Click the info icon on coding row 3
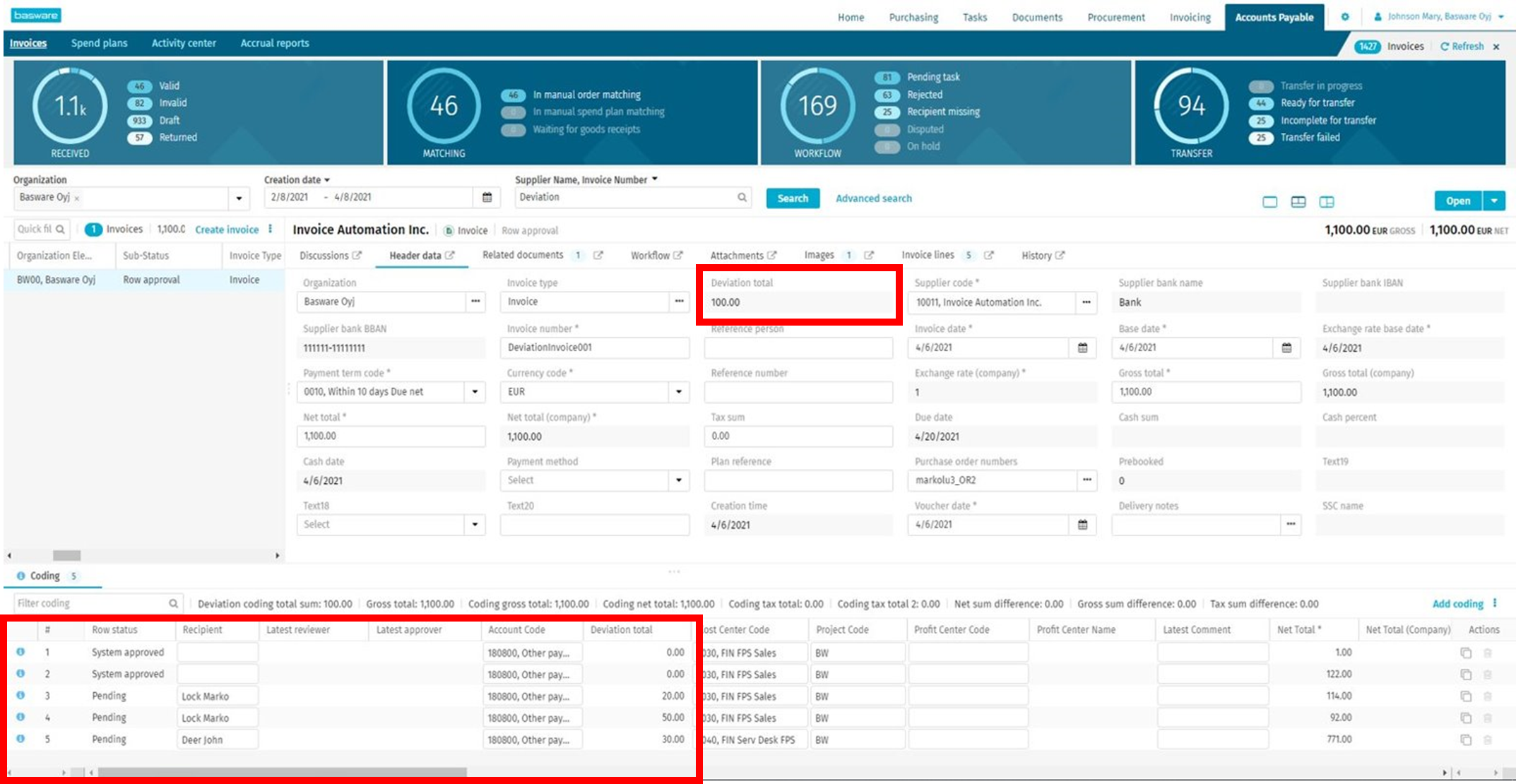1516x784 pixels. [x=20, y=696]
